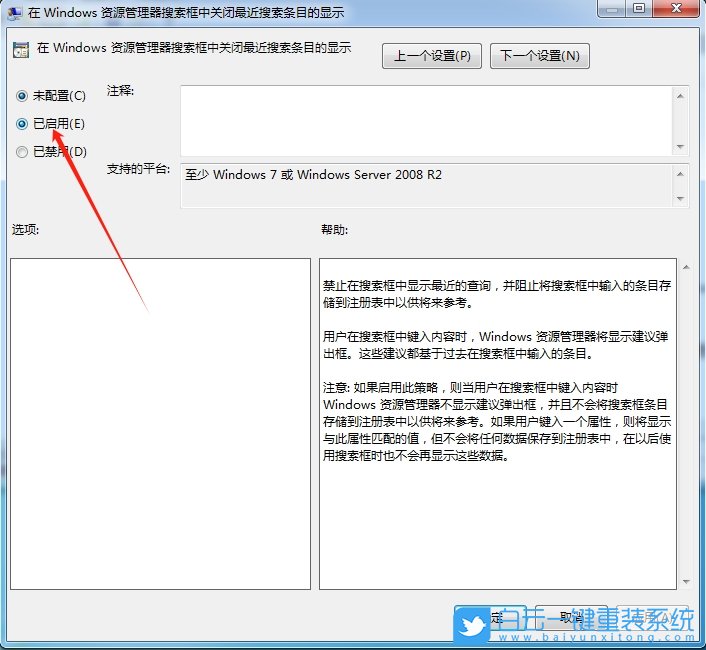The width and height of the screenshot is (706, 650).
Task: Go to 下一个设置(N) next setting
Action: 539,56
